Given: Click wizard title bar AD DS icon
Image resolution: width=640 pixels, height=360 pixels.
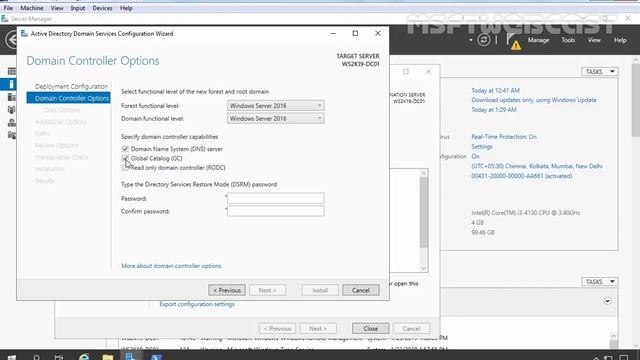Looking at the screenshot, I should 24,33.
